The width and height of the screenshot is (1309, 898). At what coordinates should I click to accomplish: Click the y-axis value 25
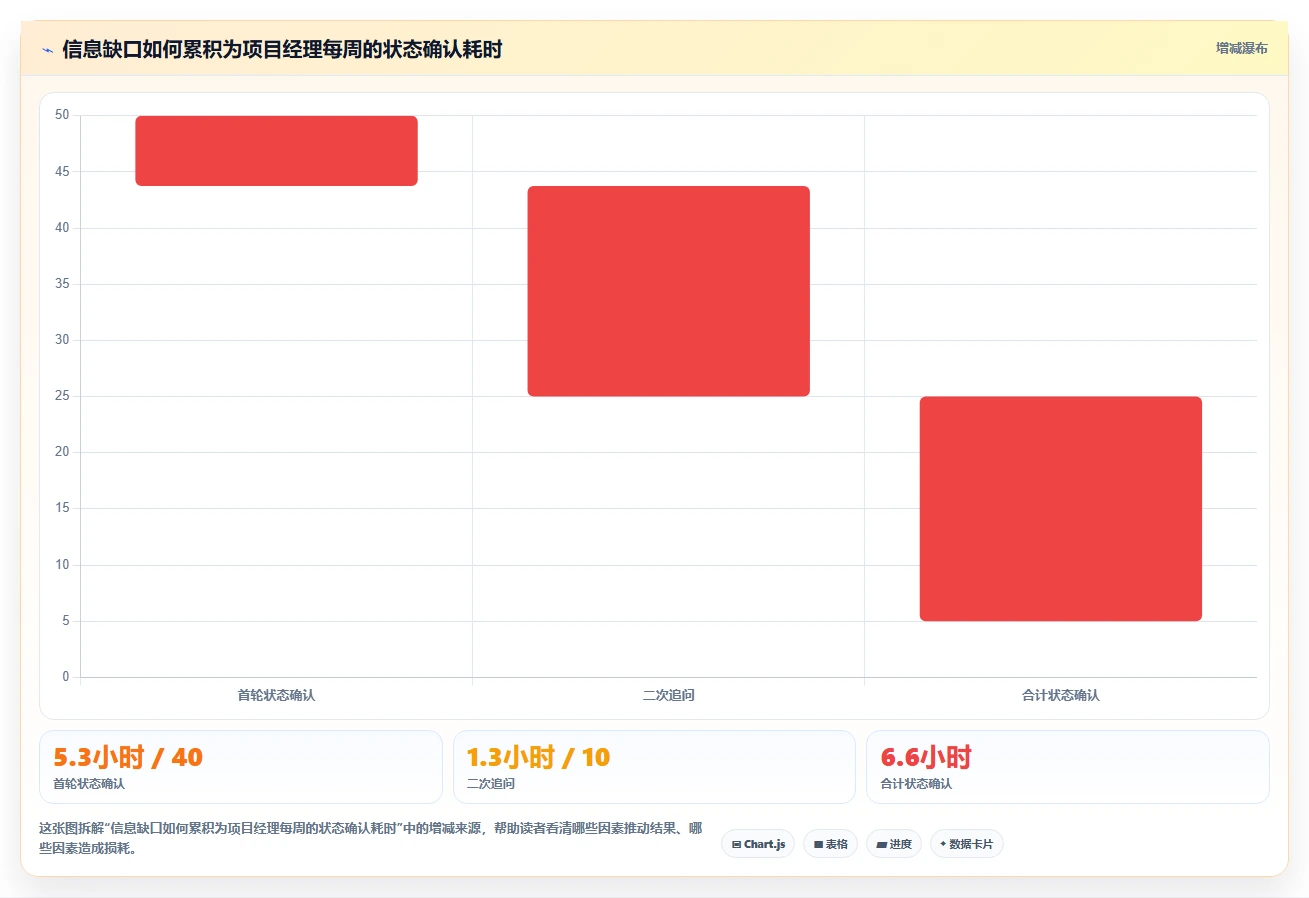click(x=62, y=396)
